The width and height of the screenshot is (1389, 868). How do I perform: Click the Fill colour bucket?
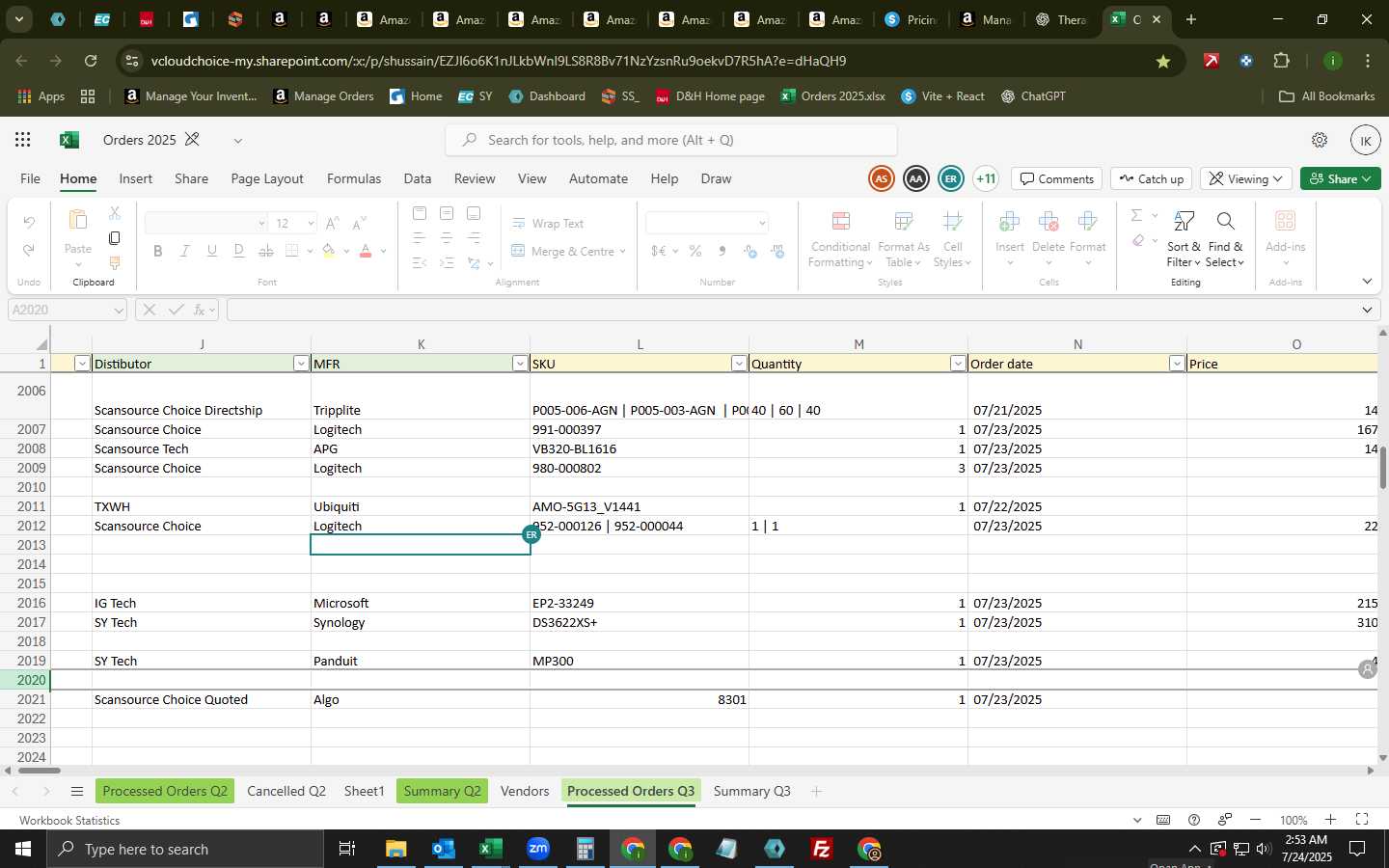(329, 251)
